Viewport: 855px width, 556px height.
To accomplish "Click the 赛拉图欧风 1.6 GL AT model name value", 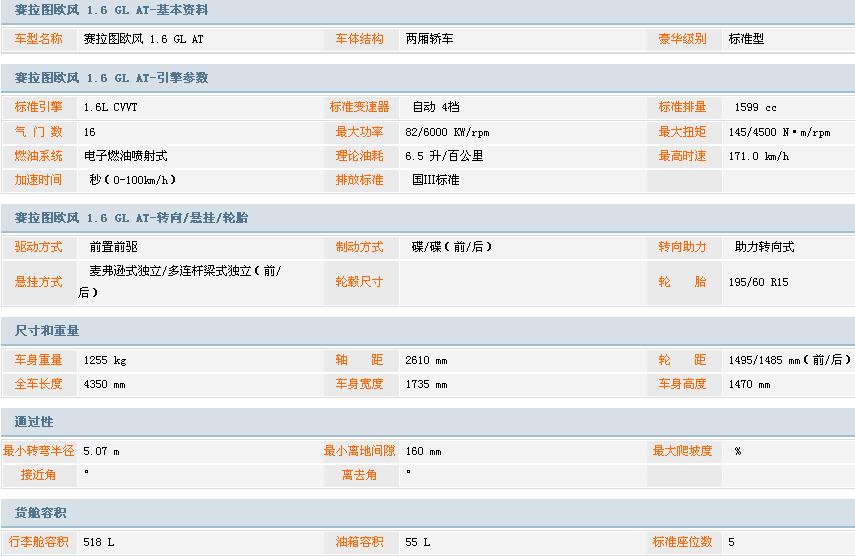I will coord(143,39).
